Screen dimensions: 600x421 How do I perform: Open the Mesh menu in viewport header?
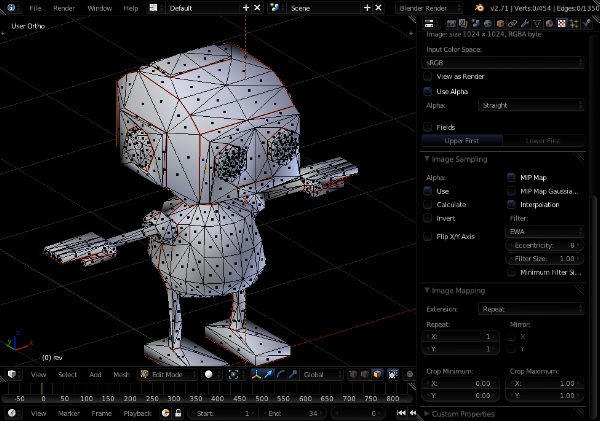click(121, 374)
